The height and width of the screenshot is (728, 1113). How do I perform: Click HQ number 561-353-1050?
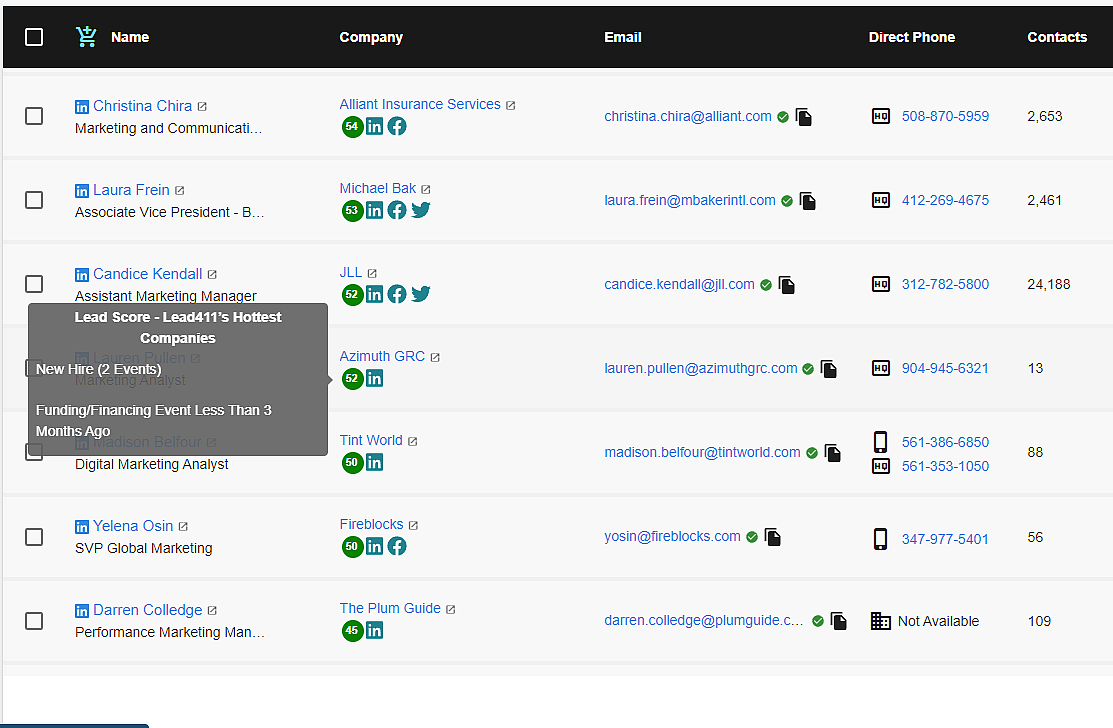click(945, 466)
